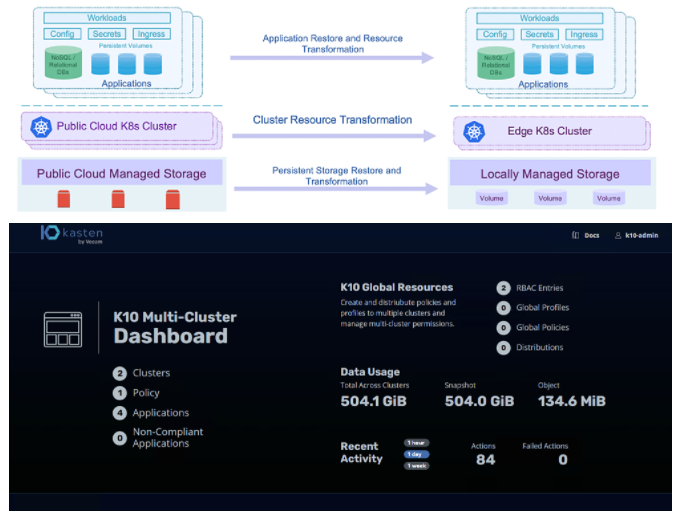
Task: Click the Application Restore and Resource Transformation label
Action: tap(333, 44)
